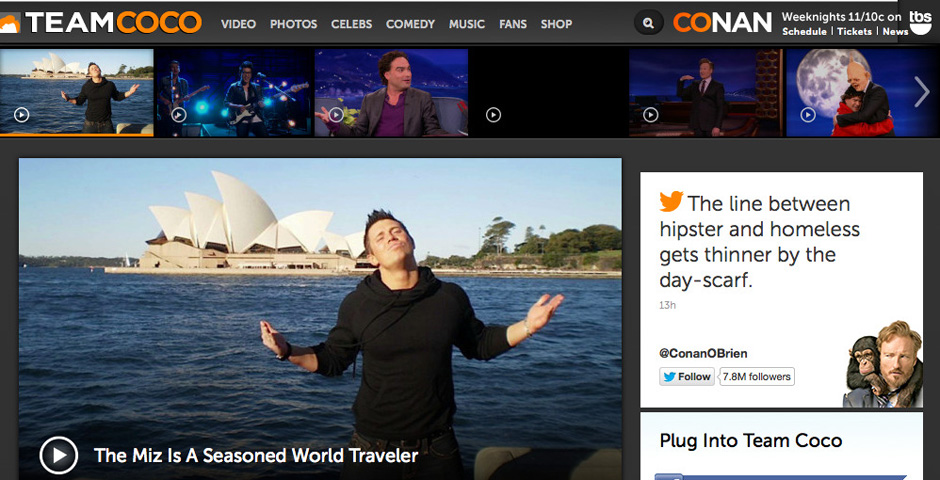The height and width of the screenshot is (480, 940).
Task: Open the PHOTOS menu
Action: (293, 25)
